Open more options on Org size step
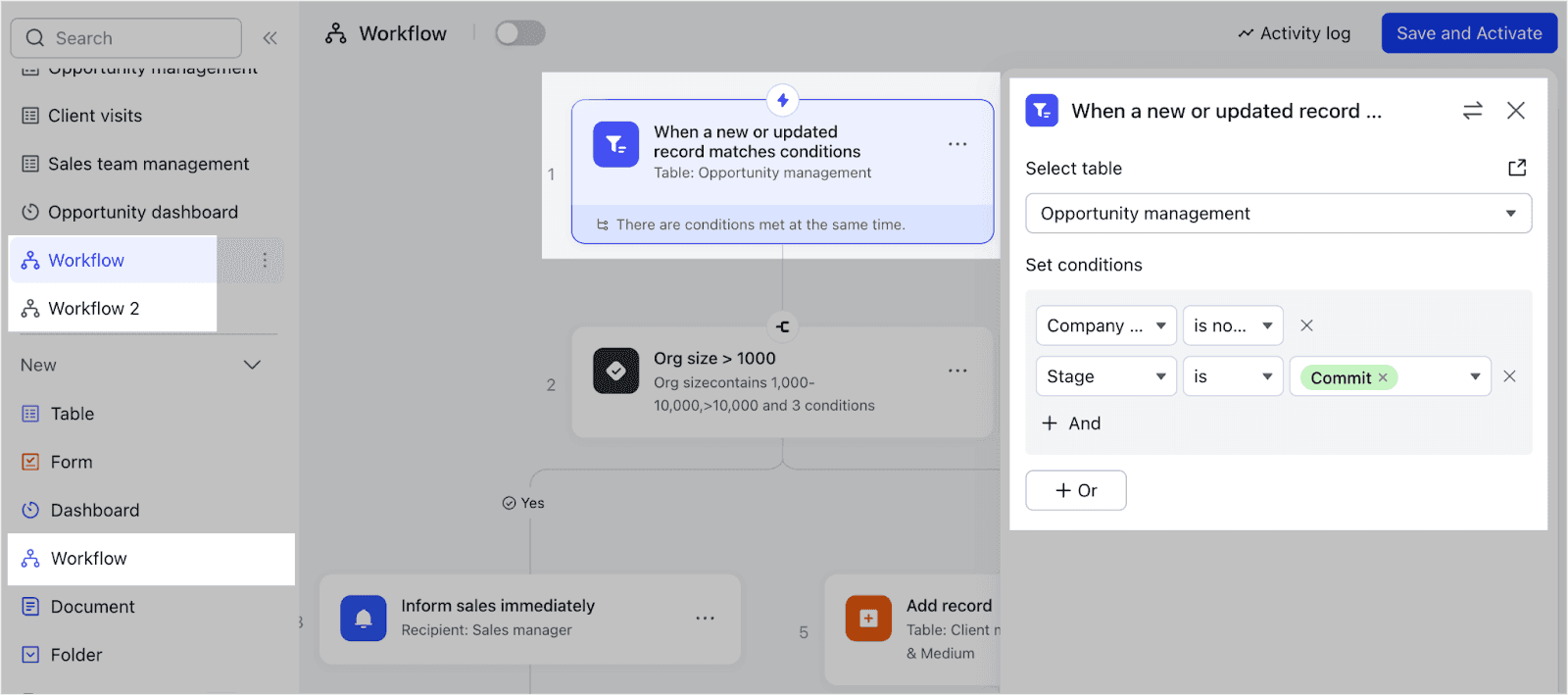 (x=957, y=371)
